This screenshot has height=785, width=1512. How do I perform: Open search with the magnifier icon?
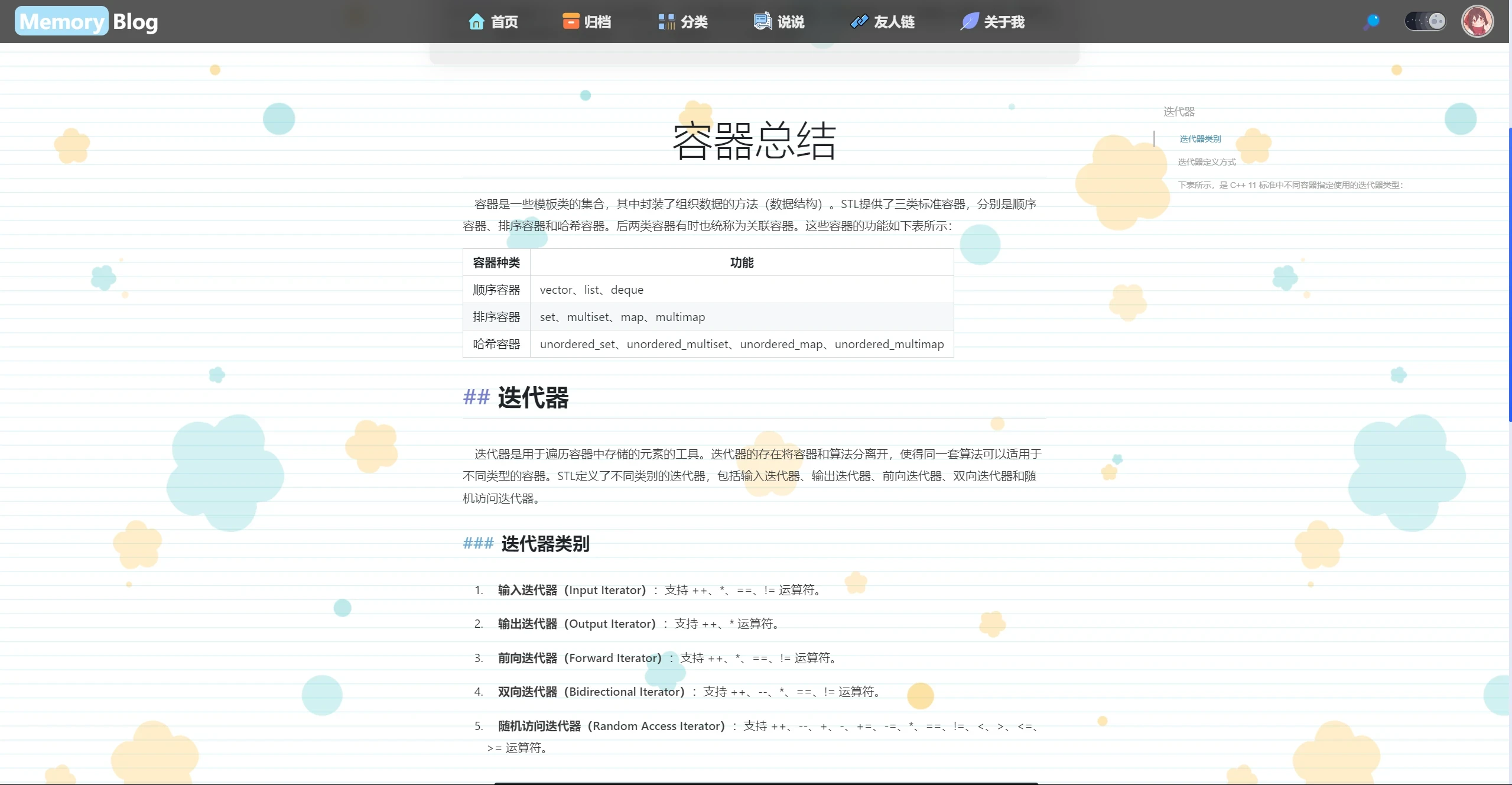pyautogui.click(x=1371, y=22)
